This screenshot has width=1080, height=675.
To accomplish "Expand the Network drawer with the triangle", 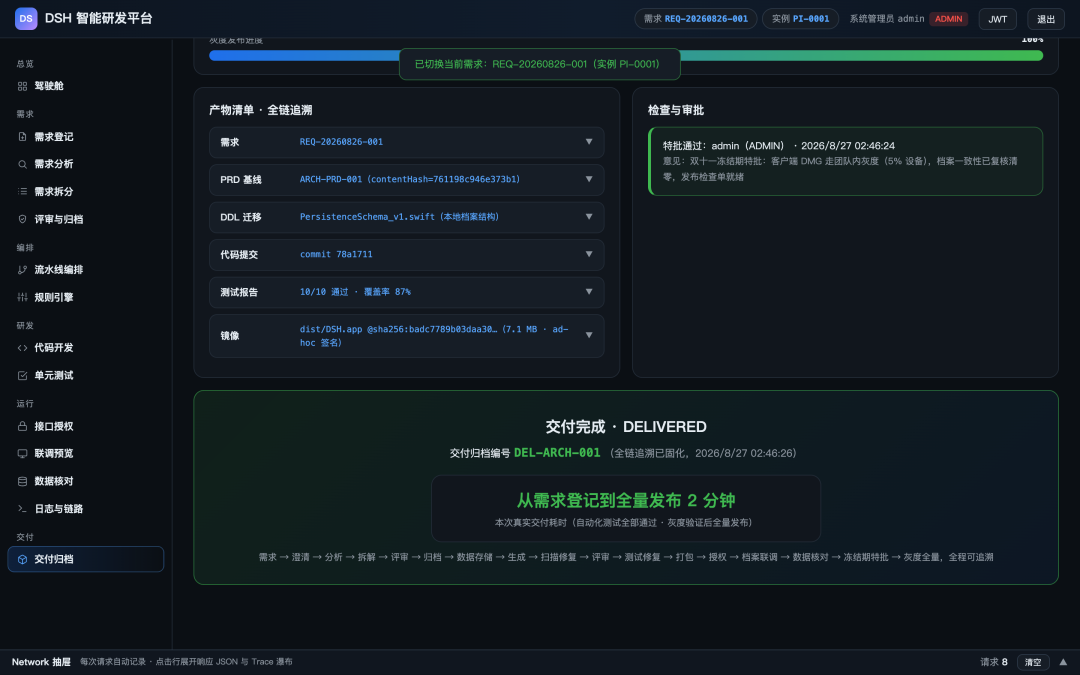I will (x=1063, y=662).
